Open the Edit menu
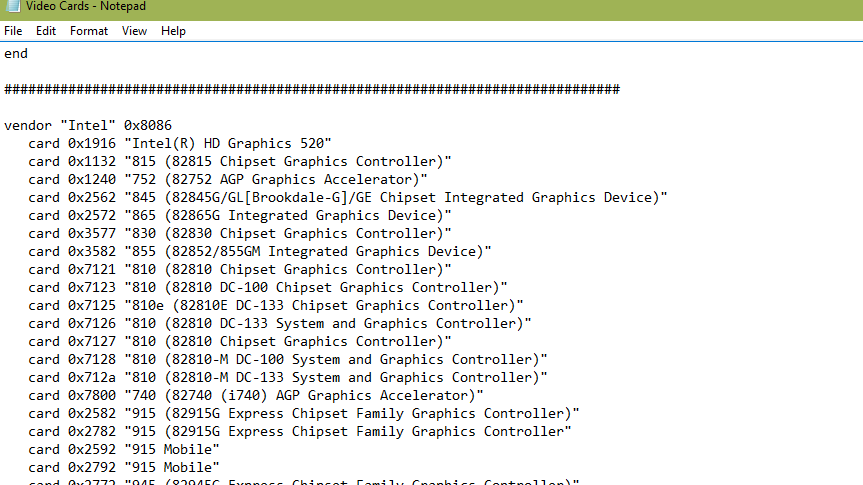The width and height of the screenshot is (863, 485). pyautogui.click(x=46, y=31)
